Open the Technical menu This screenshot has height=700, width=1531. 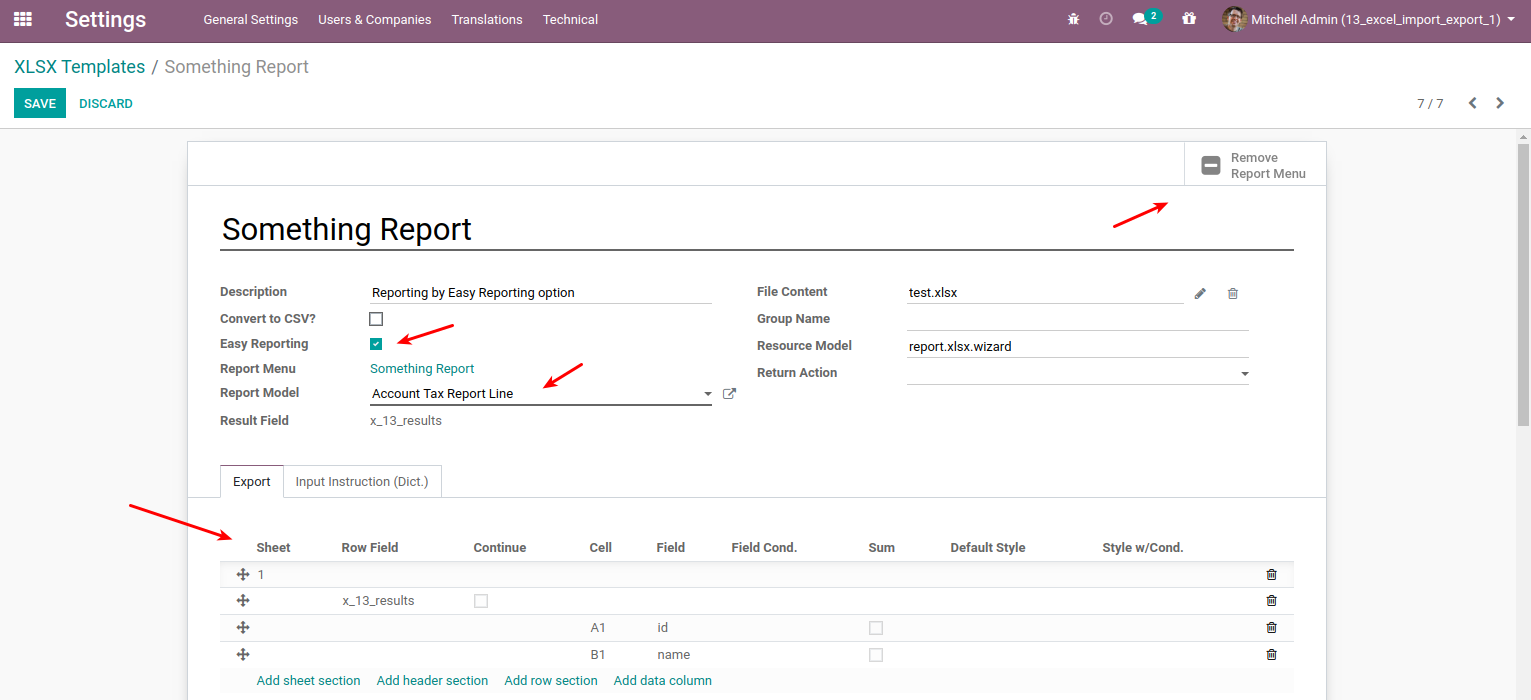click(x=569, y=19)
